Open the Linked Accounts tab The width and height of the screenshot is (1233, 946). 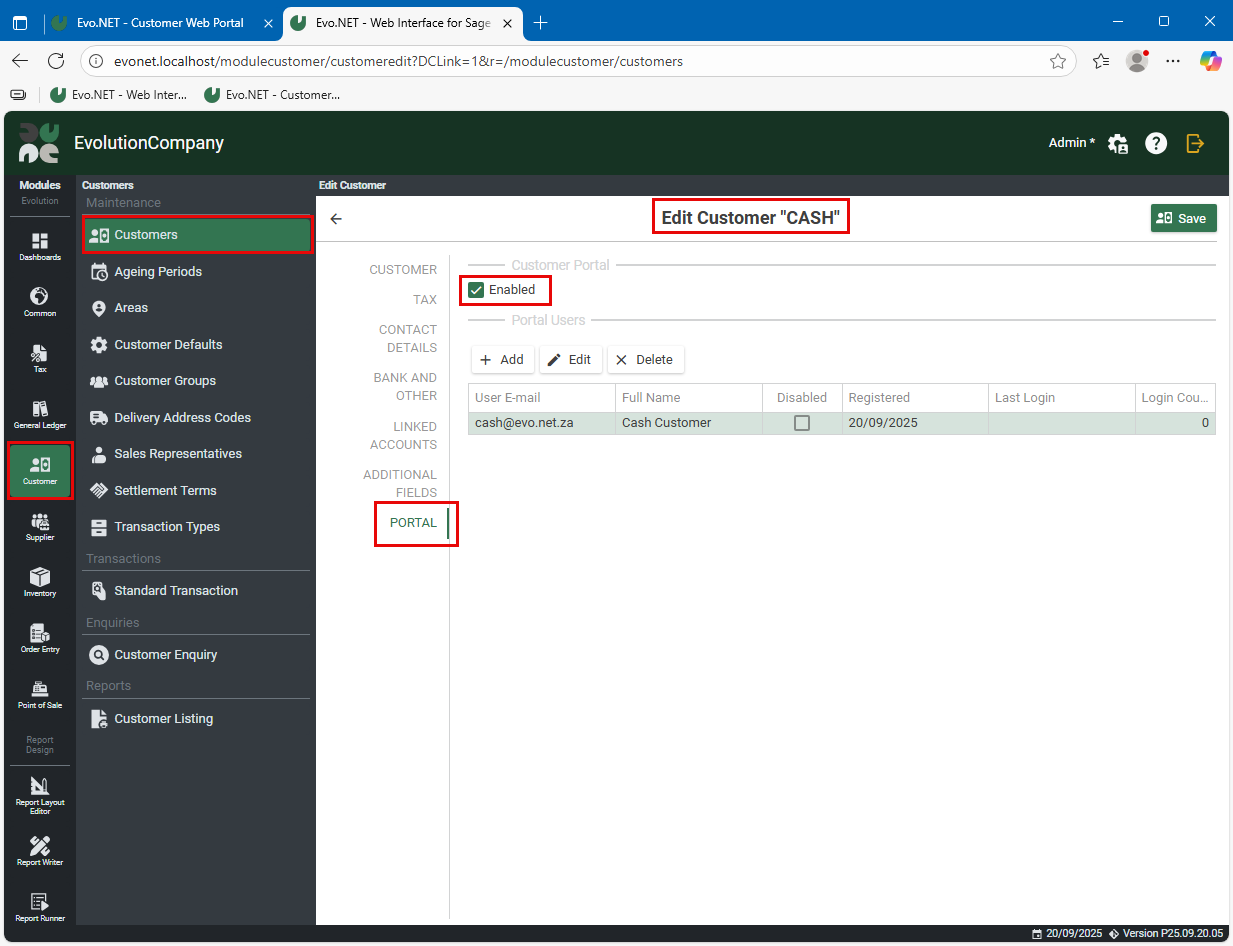[404, 436]
